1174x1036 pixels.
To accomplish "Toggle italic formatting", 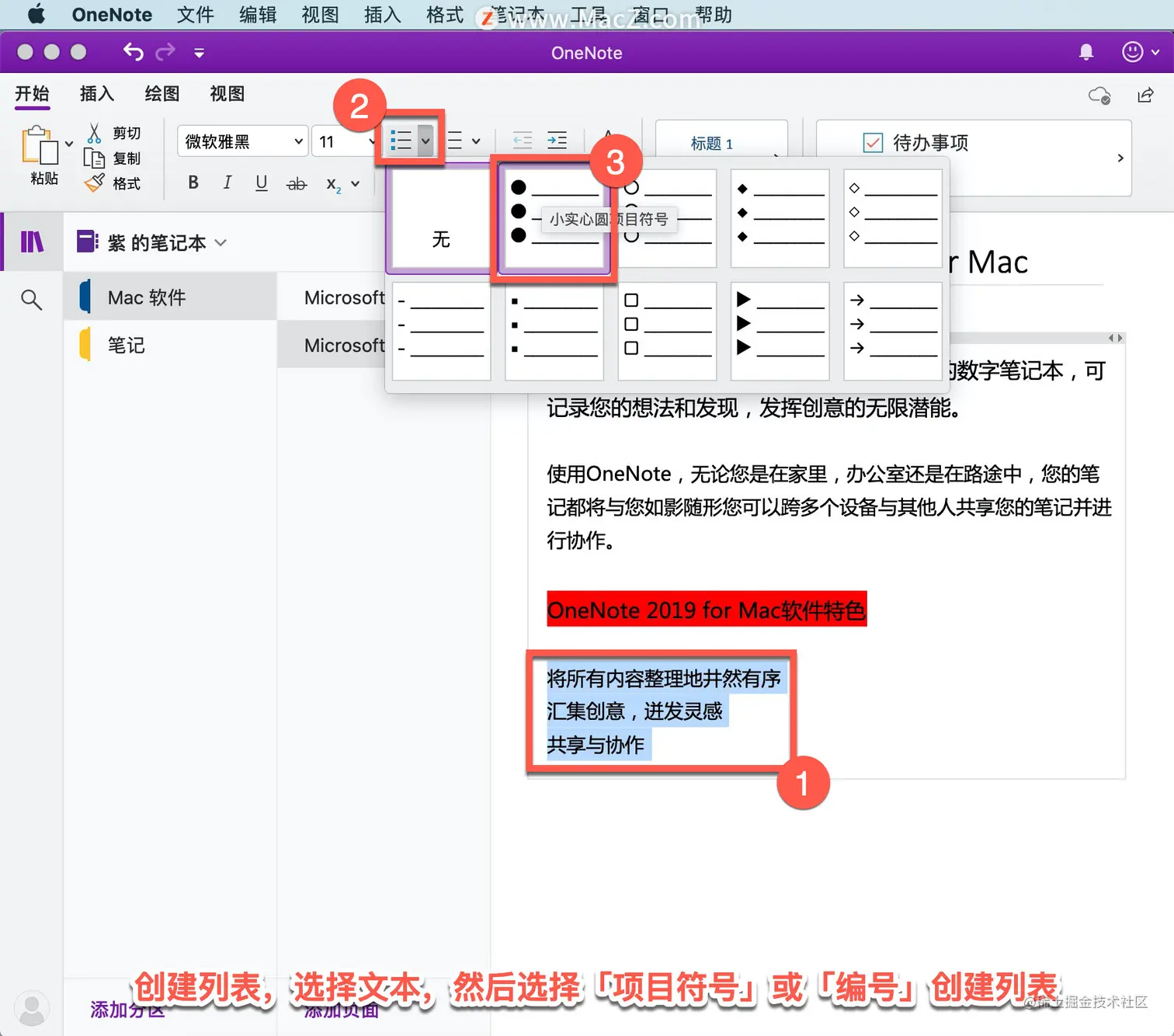I will pos(228,183).
